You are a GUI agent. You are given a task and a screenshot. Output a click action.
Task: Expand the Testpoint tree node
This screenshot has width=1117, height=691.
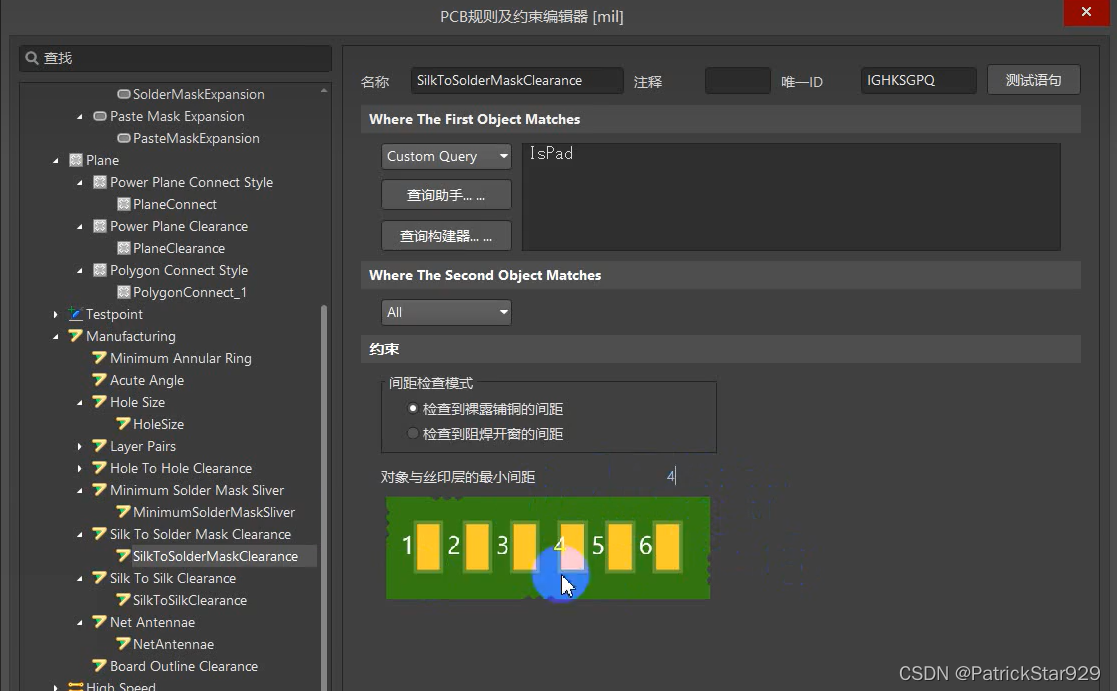[56, 314]
